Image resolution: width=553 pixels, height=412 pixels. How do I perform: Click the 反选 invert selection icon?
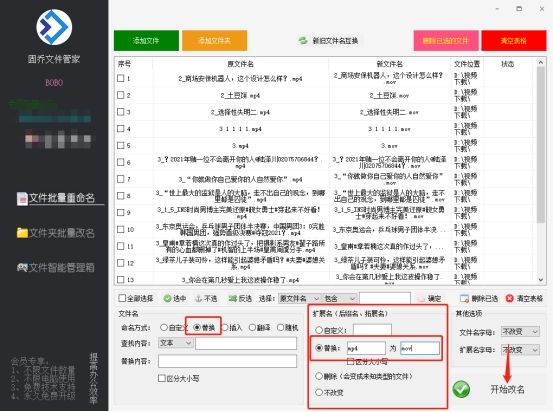[x=232, y=299]
